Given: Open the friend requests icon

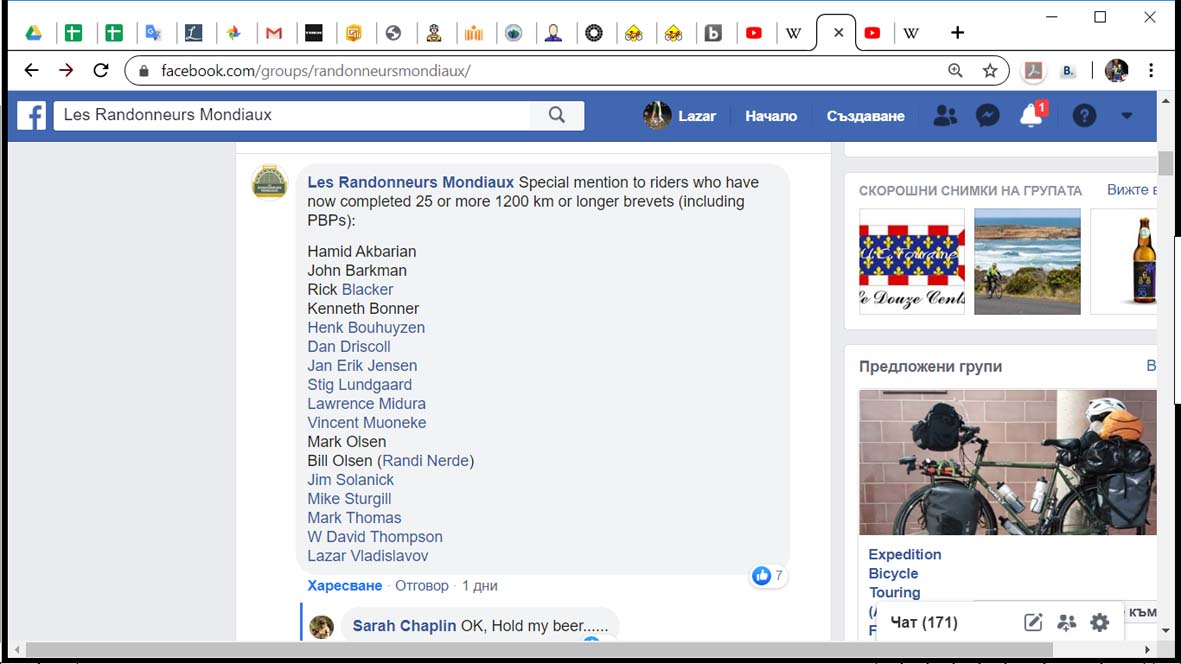Looking at the screenshot, I should pyautogui.click(x=944, y=116).
